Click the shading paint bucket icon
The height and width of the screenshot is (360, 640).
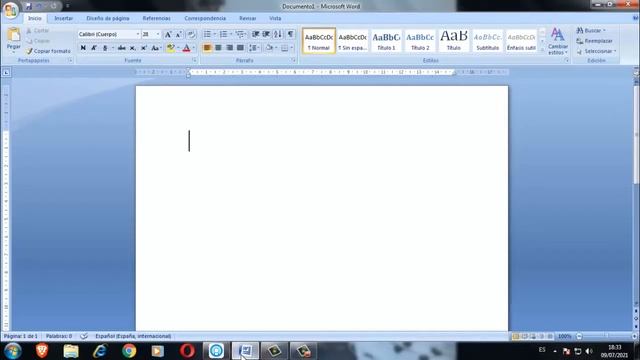269,48
